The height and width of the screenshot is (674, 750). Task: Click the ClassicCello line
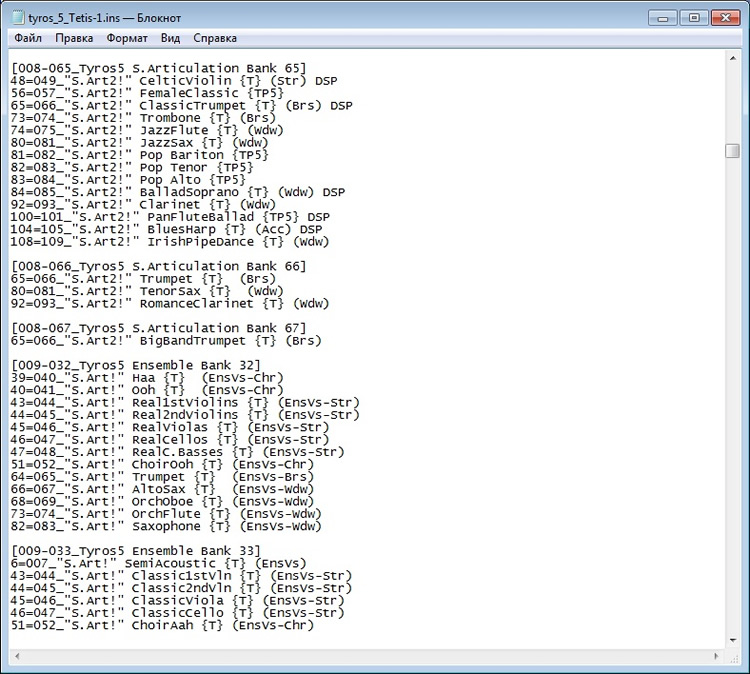[177, 613]
